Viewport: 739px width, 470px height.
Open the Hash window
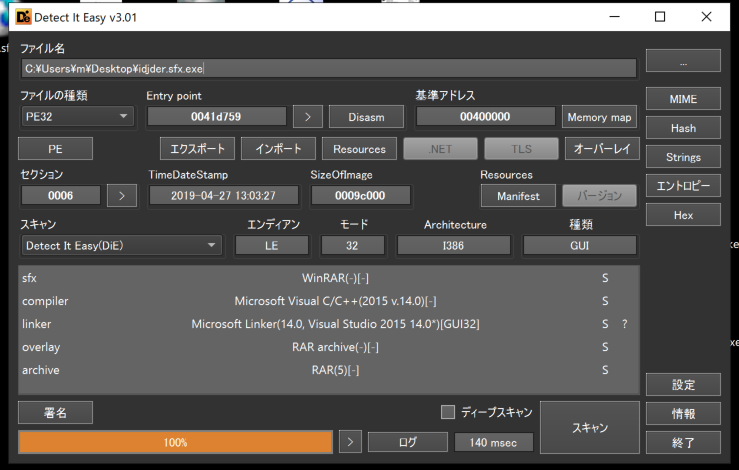coord(683,128)
